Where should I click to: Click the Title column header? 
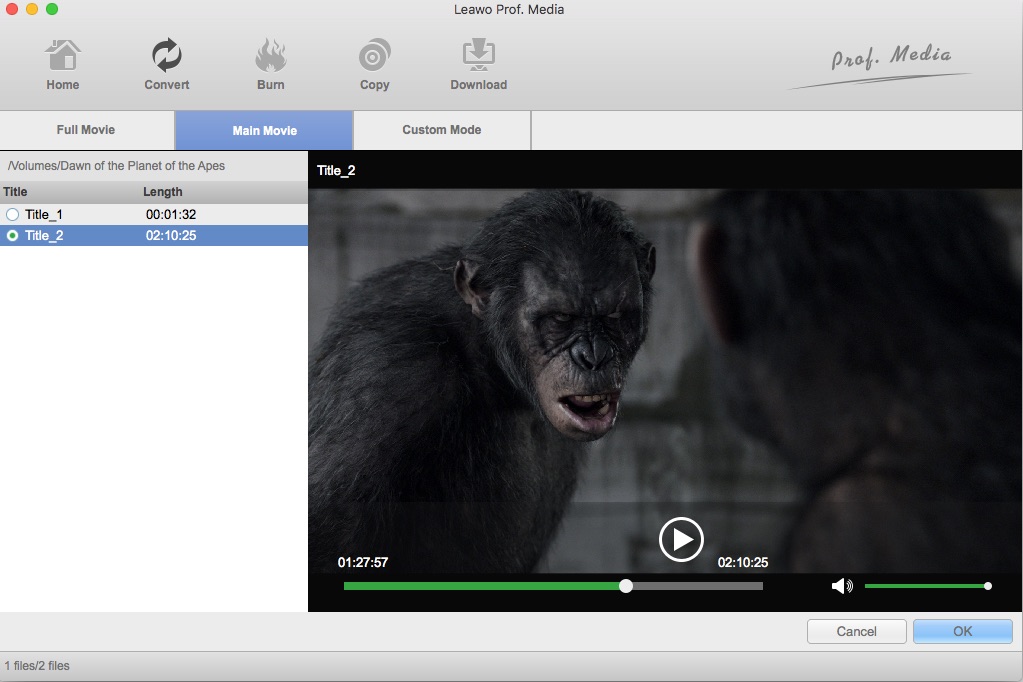[15, 192]
